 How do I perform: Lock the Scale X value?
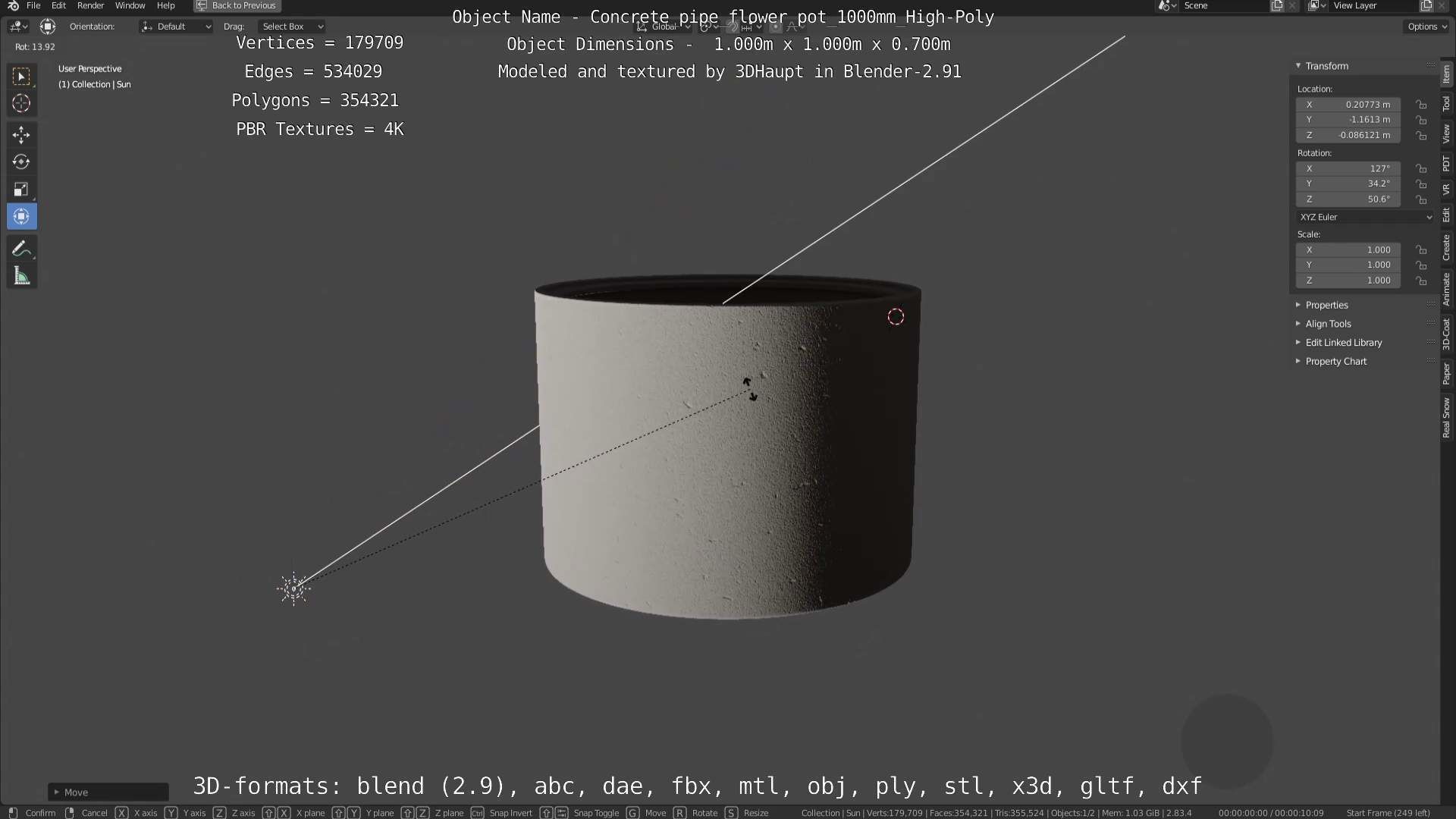coord(1421,249)
